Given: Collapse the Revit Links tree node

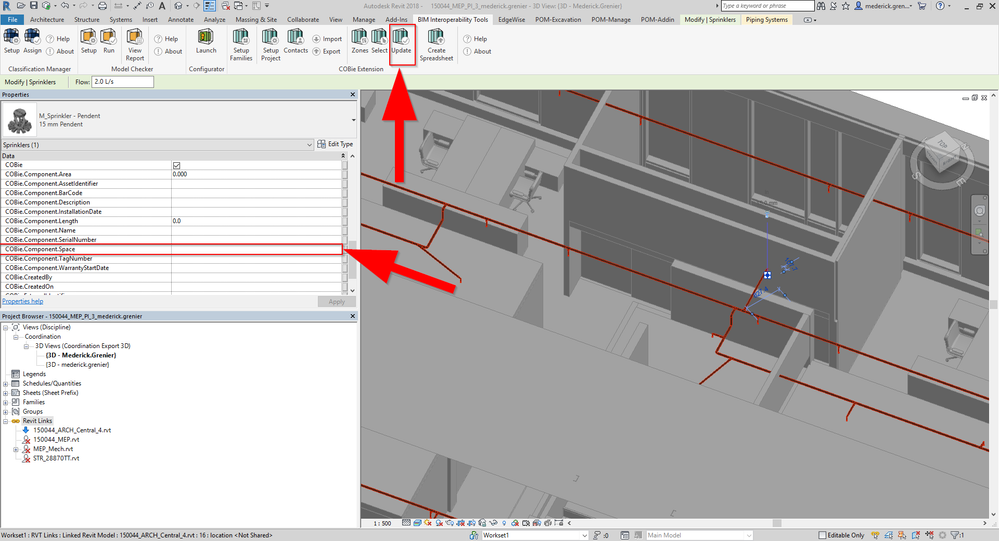Looking at the screenshot, I should point(6,421).
